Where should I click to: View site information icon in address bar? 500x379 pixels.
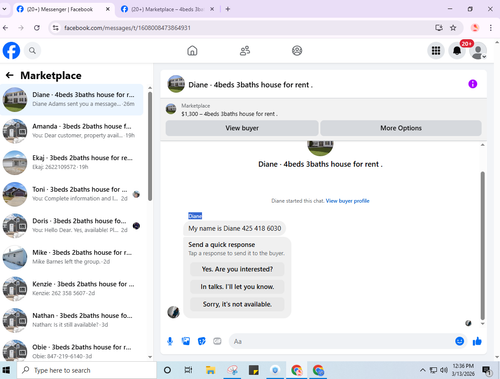point(56,28)
